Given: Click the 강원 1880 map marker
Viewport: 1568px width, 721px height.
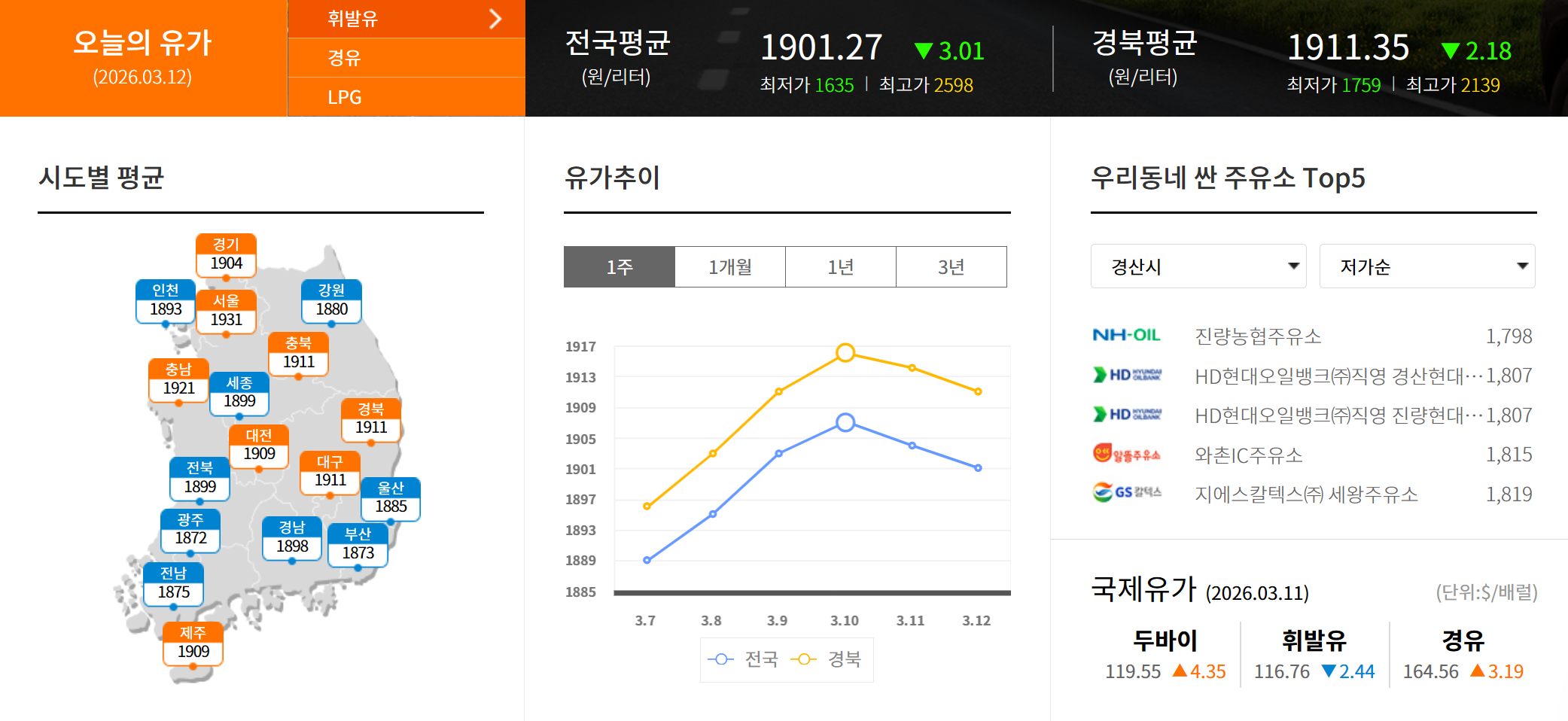Looking at the screenshot, I should pos(331,302).
